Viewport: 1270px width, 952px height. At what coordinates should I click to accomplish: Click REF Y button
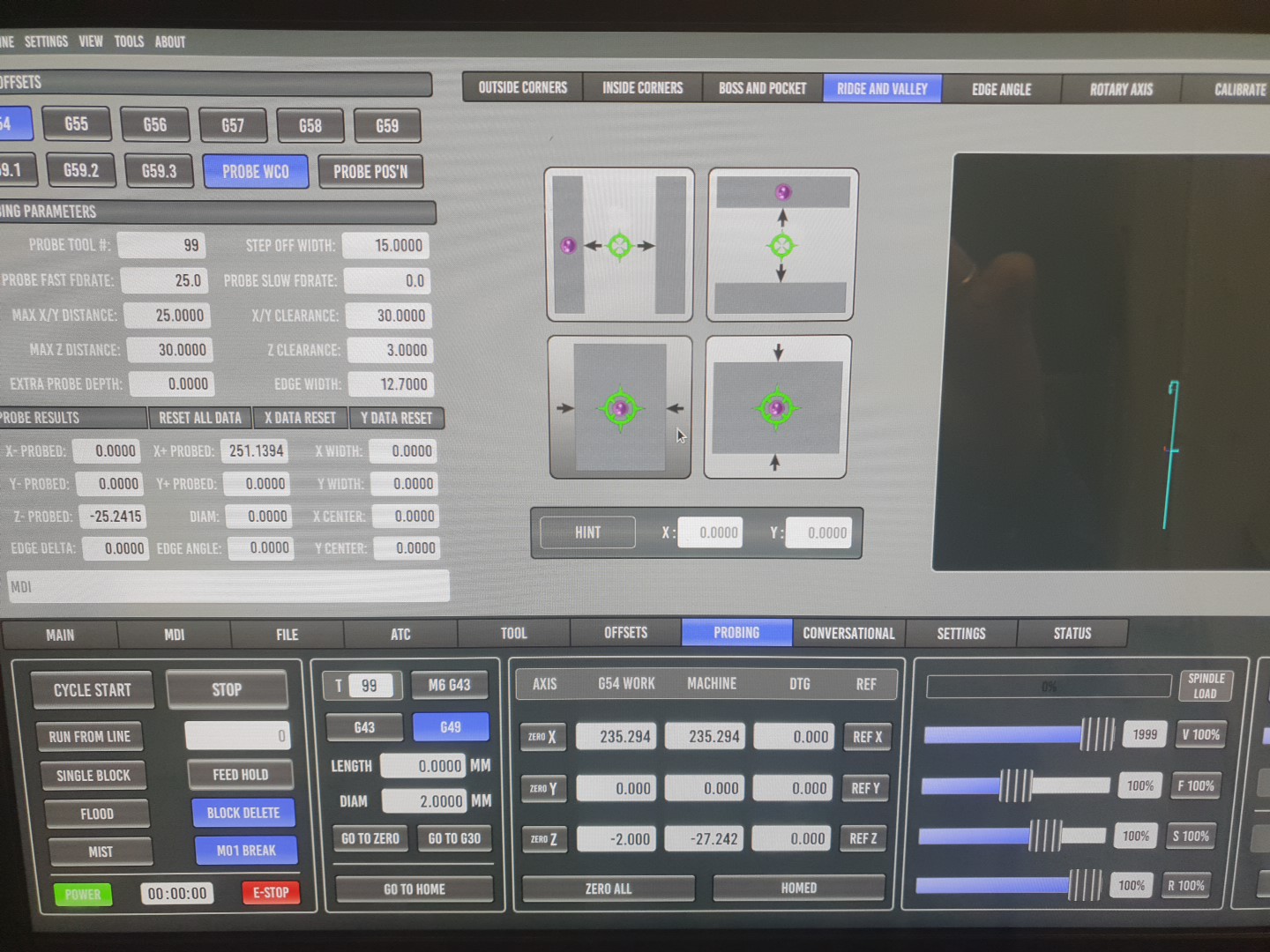click(x=865, y=788)
